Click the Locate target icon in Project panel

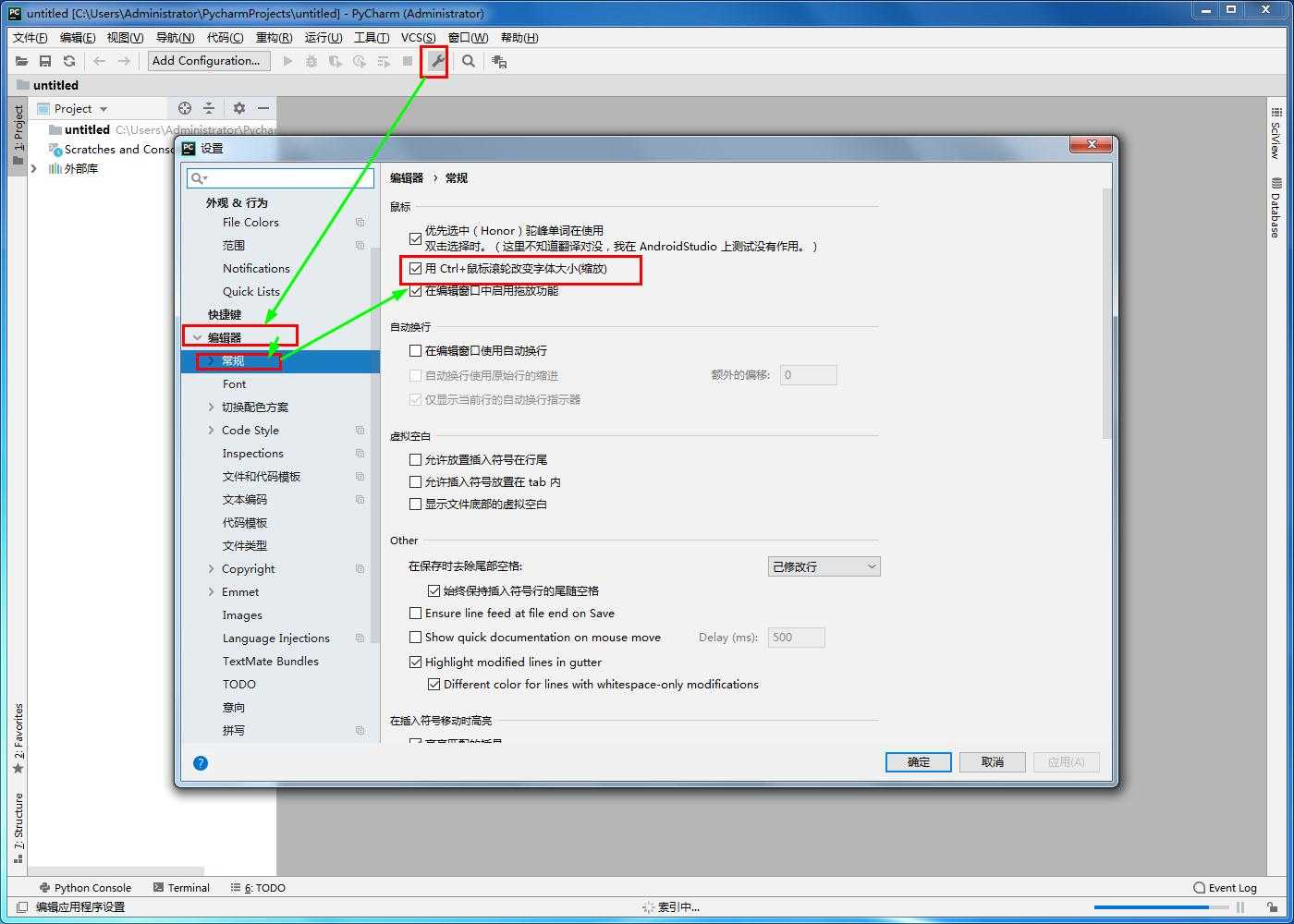point(185,108)
